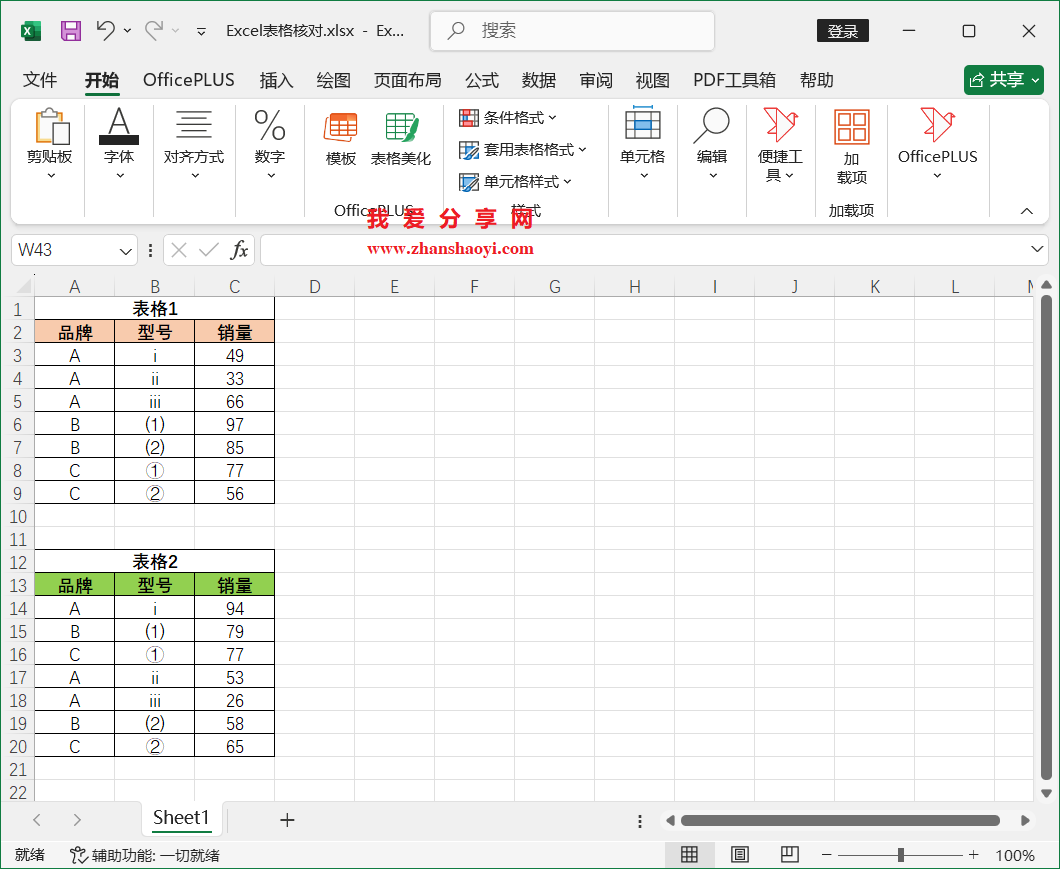Click the zoom in plus button

pos(973,855)
